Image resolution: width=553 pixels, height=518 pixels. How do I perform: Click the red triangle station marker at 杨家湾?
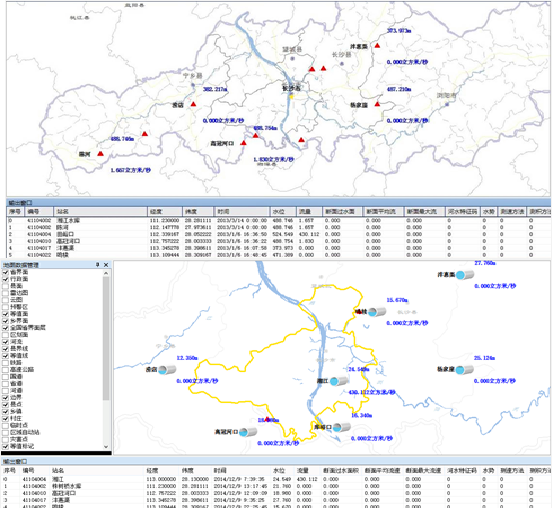click(377, 104)
